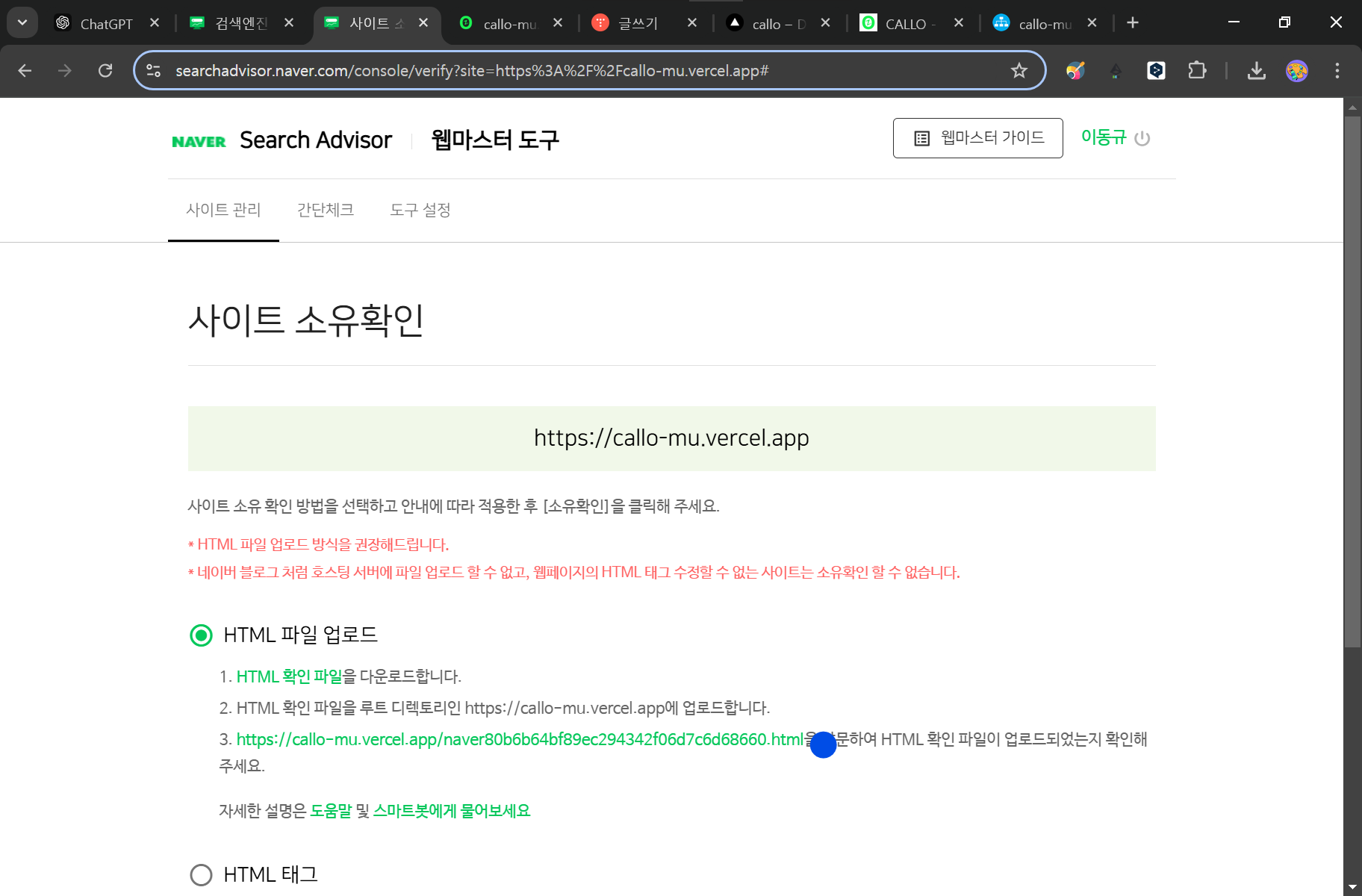
Task: Click the scrollbar up arrow
Action: (x=1352, y=107)
